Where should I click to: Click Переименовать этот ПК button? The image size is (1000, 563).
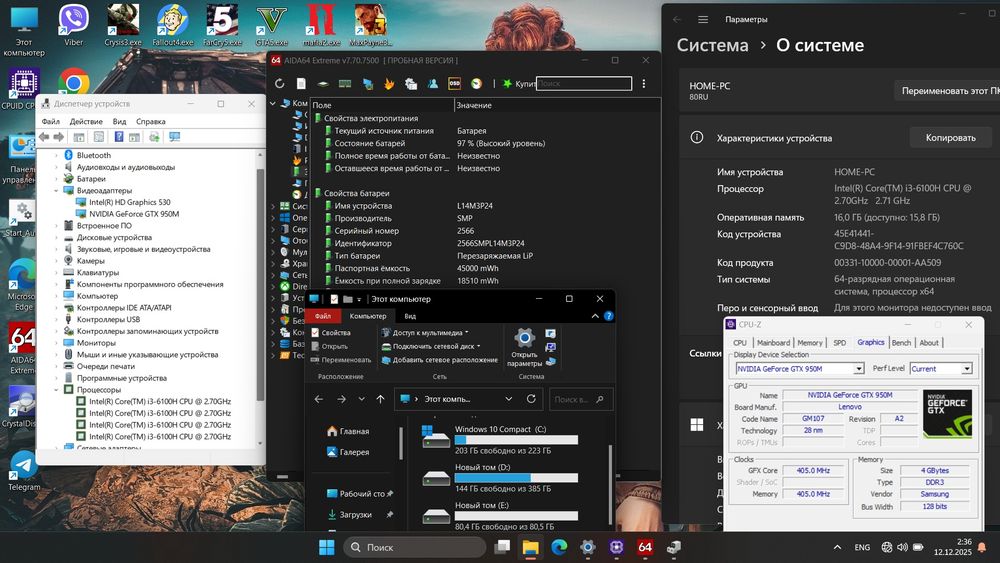(x=948, y=91)
